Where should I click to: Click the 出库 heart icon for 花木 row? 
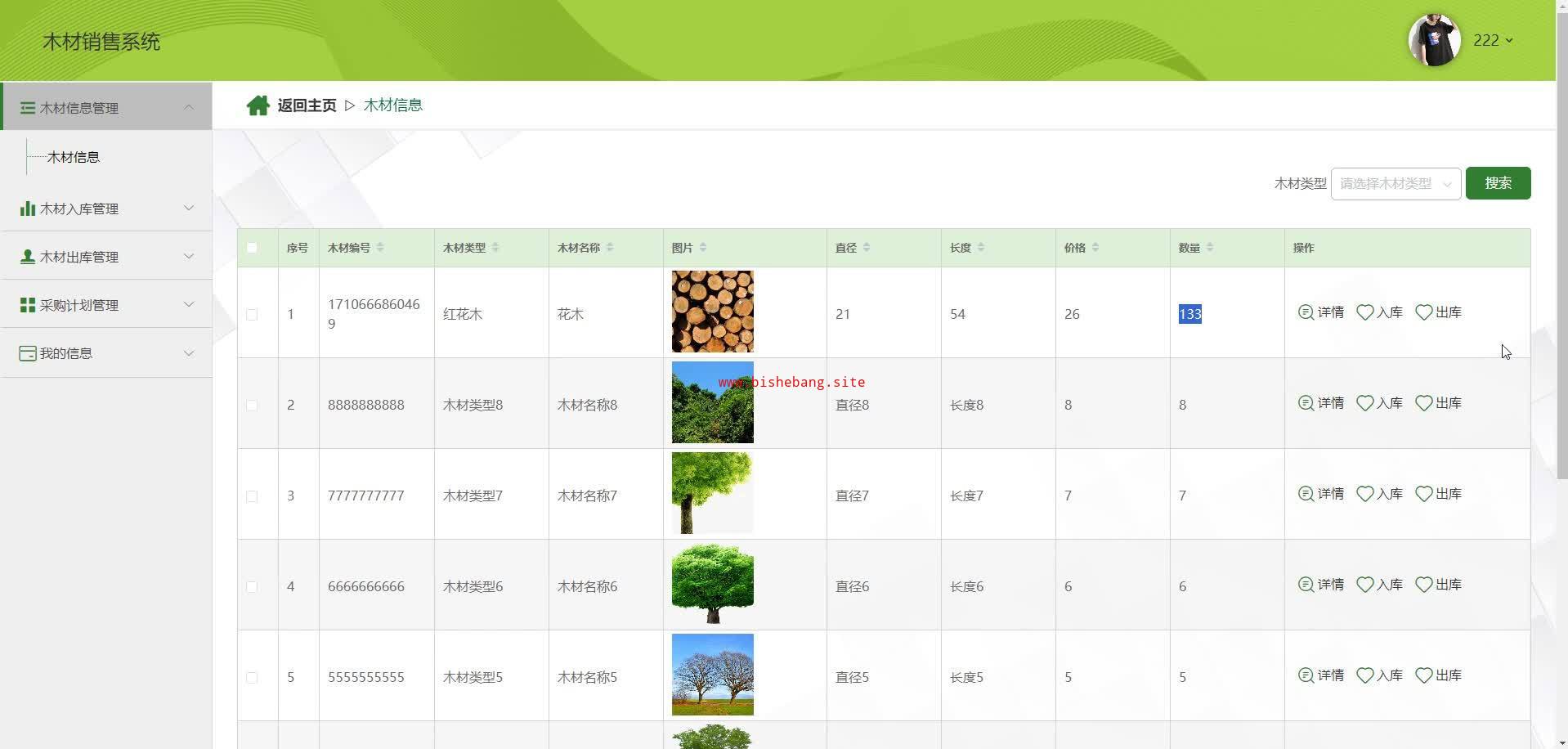1423,312
